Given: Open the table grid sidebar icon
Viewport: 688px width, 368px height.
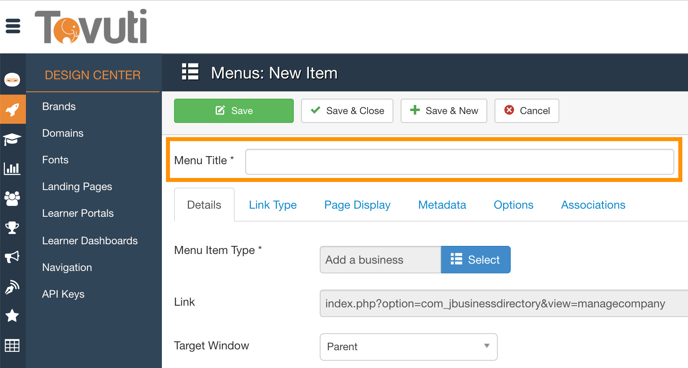Looking at the screenshot, I should pyautogui.click(x=12, y=346).
